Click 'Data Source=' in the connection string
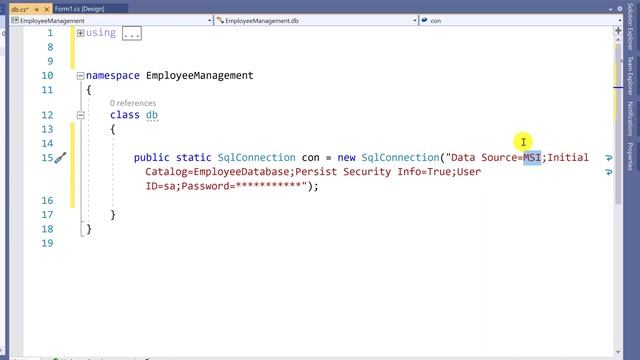 tap(487, 158)
